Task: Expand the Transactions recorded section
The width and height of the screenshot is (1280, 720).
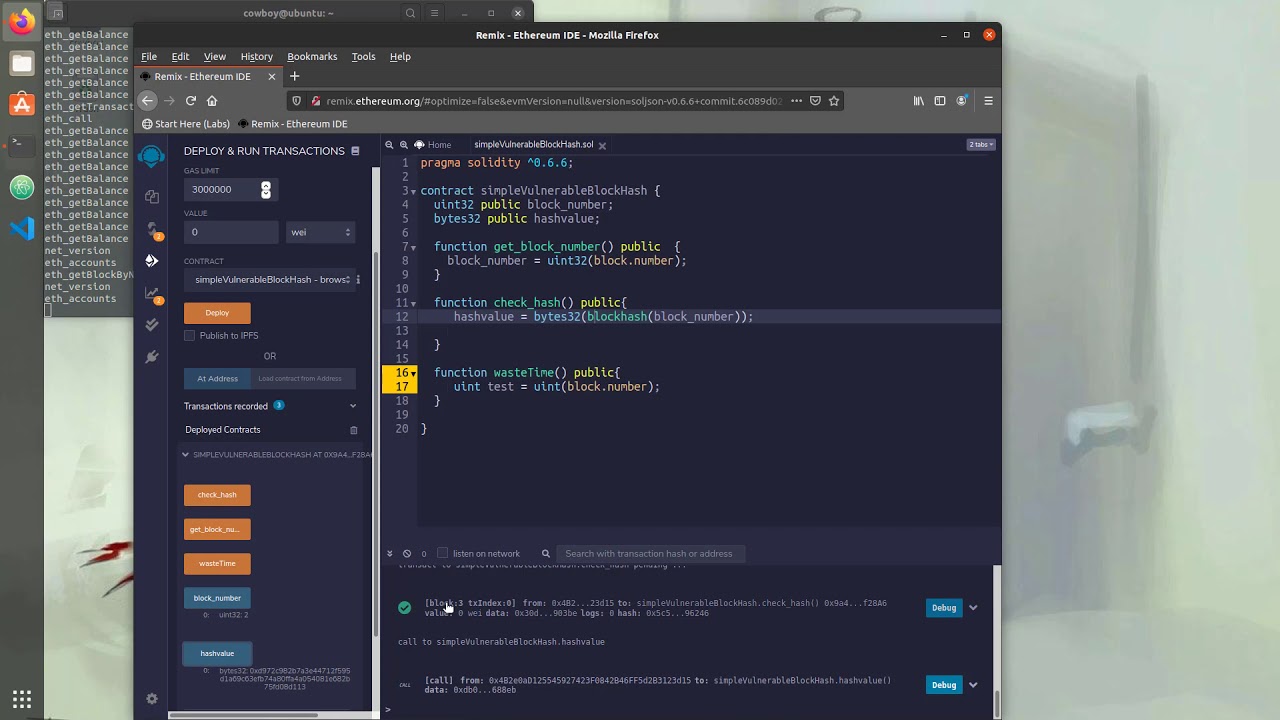Action: pos(353,406)
